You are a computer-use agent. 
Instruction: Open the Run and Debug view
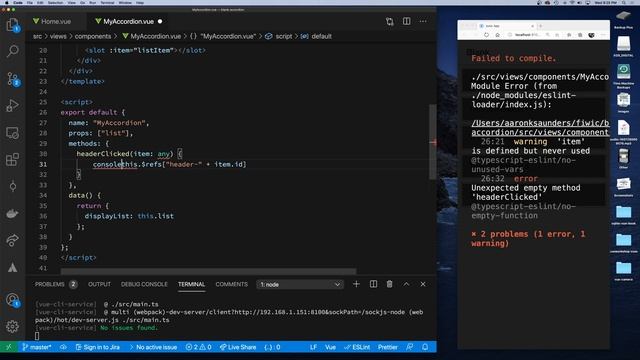13,105
